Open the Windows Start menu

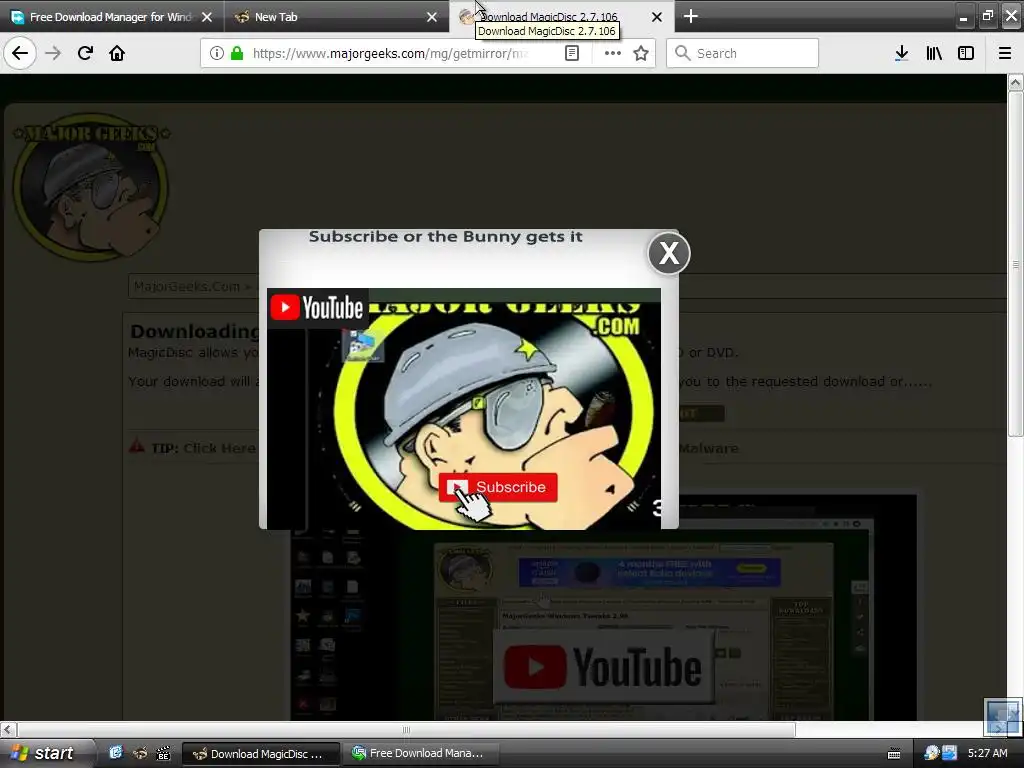tap(46, 753)
